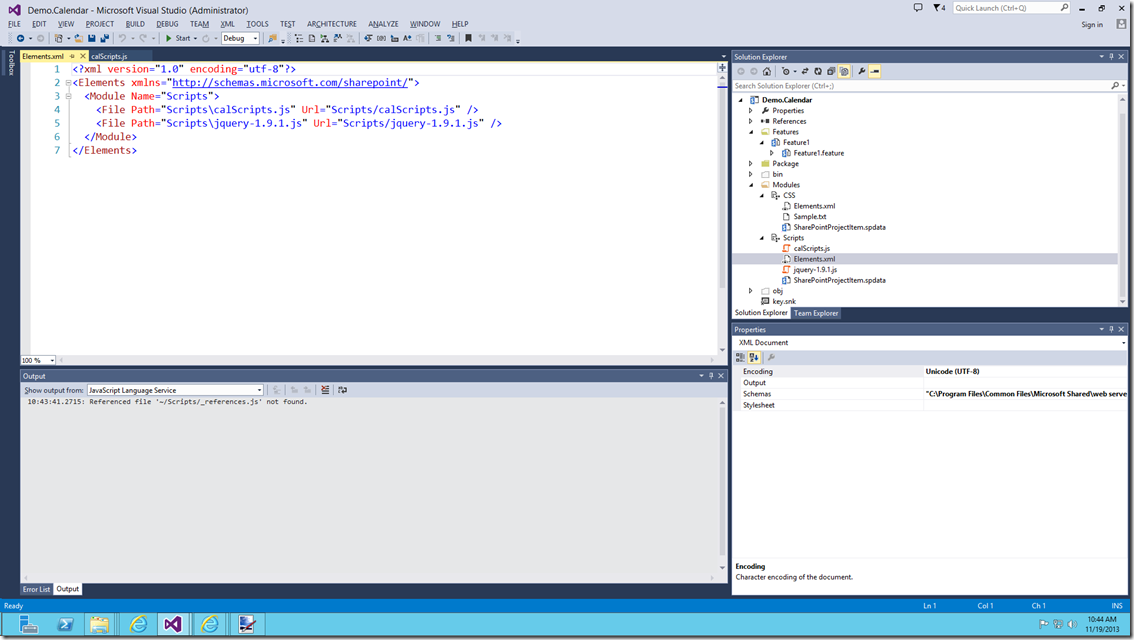
Task: Save the current file with Save icon
Action: coord(92,38)
